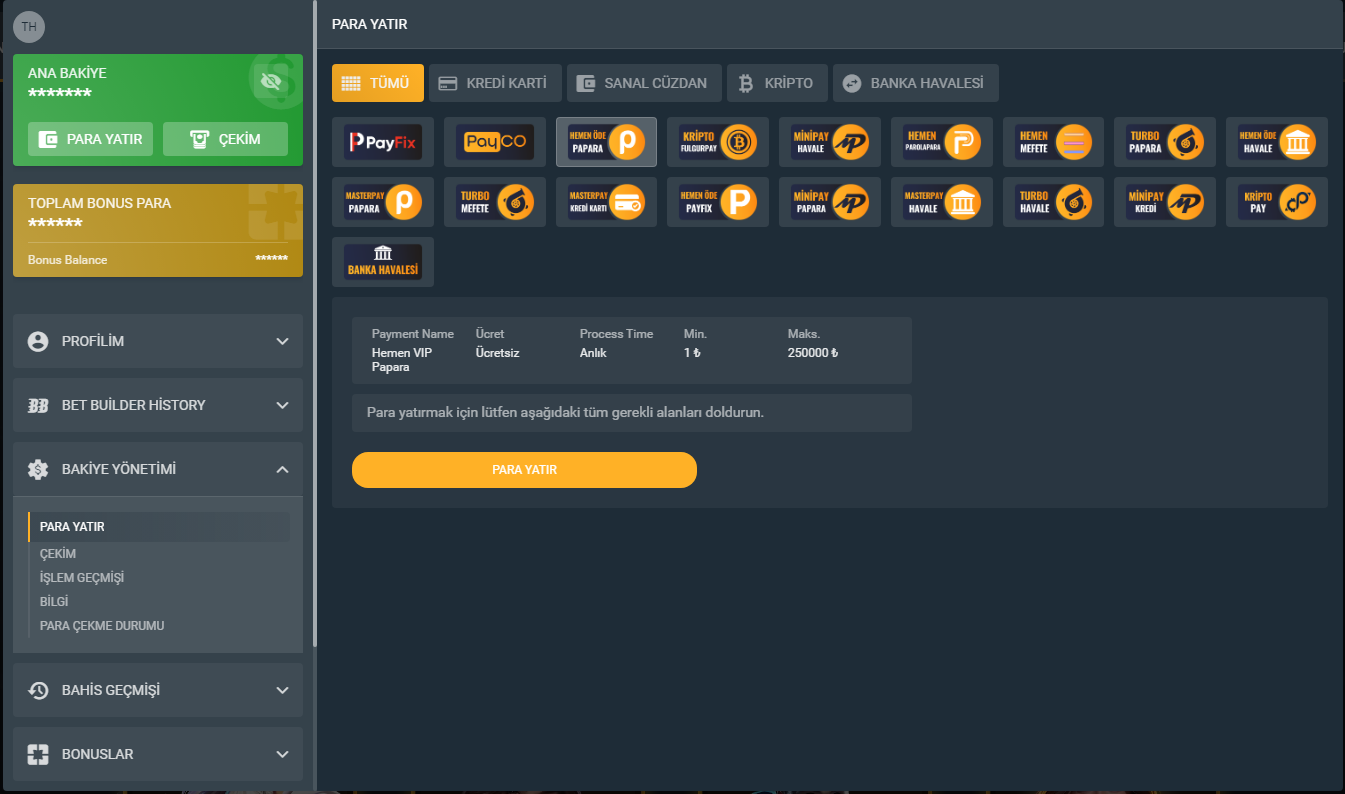
Task: Filter by Kredi Kartı tab
Action: tap(495, 83)
